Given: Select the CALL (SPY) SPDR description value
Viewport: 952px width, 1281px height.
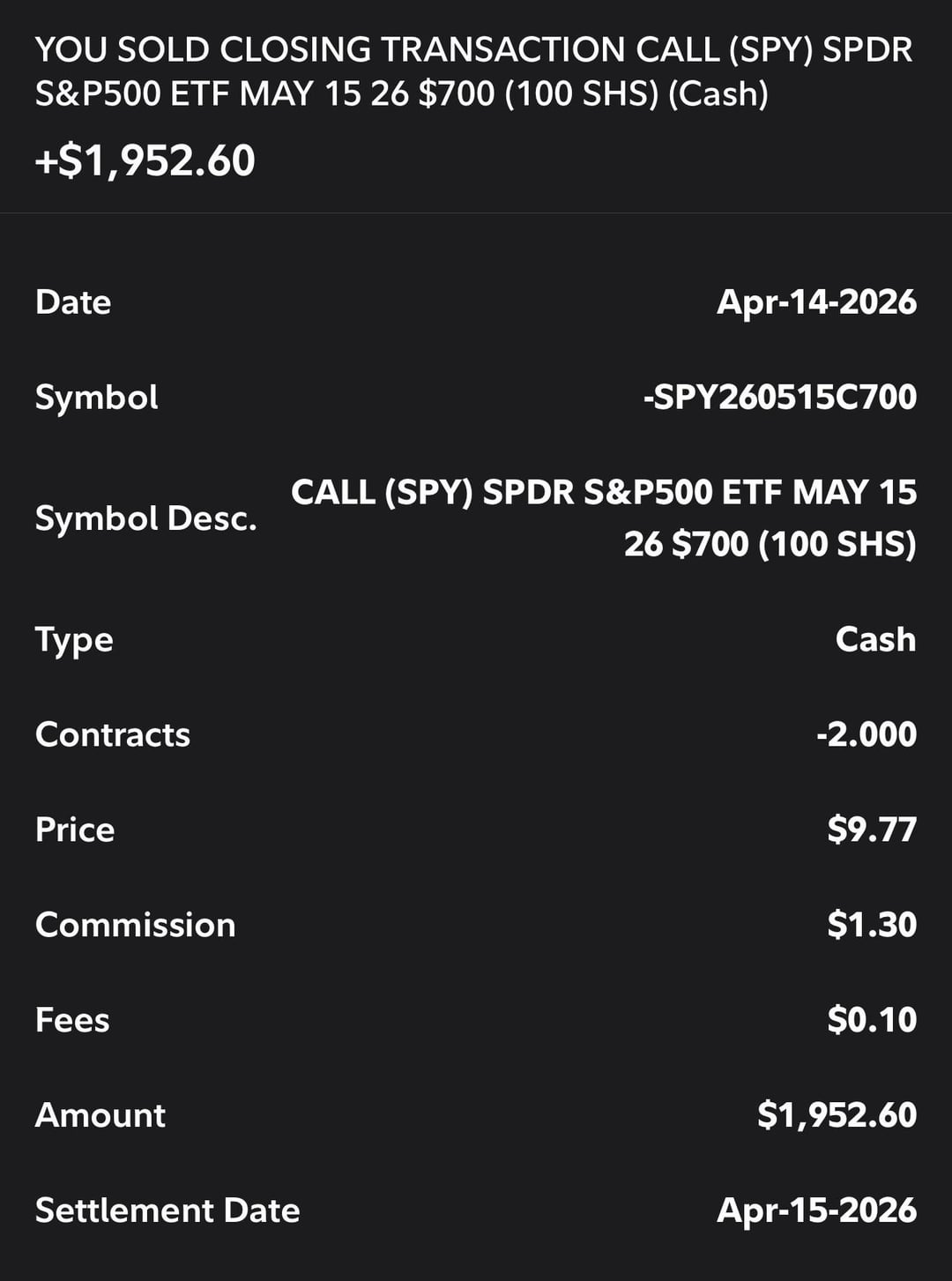Looking at the screenshot, I should pos(604,518).
